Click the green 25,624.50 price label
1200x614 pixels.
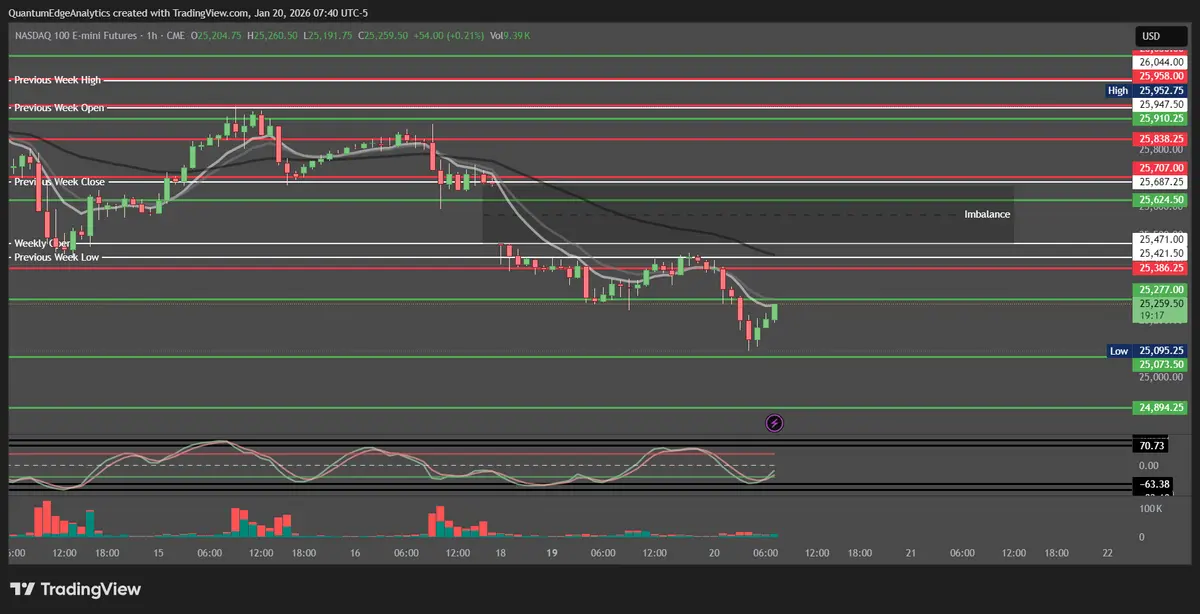click(1160, 200)
